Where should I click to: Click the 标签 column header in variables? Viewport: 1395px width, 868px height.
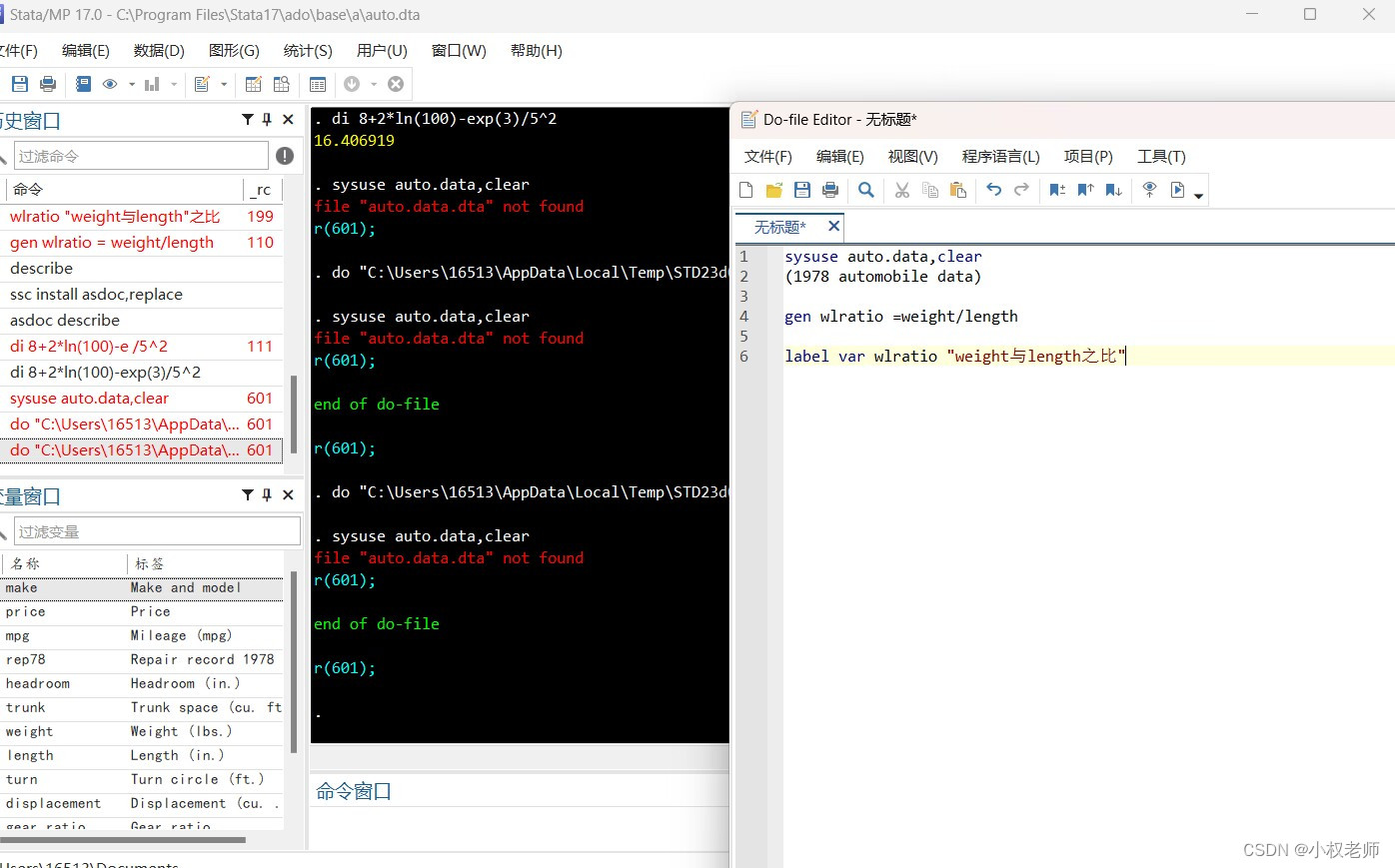pos(205,564)
